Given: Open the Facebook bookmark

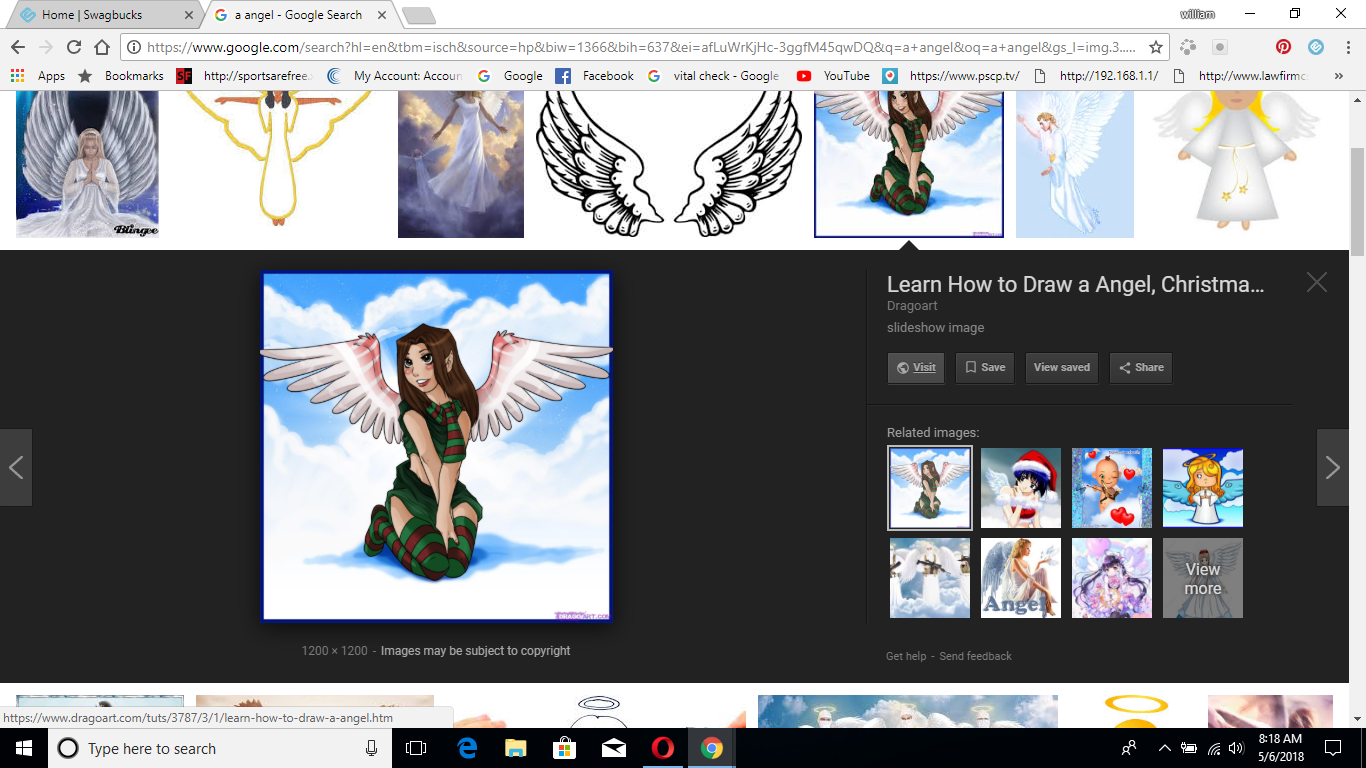Looking at the screenshot, I should (594, 76).
